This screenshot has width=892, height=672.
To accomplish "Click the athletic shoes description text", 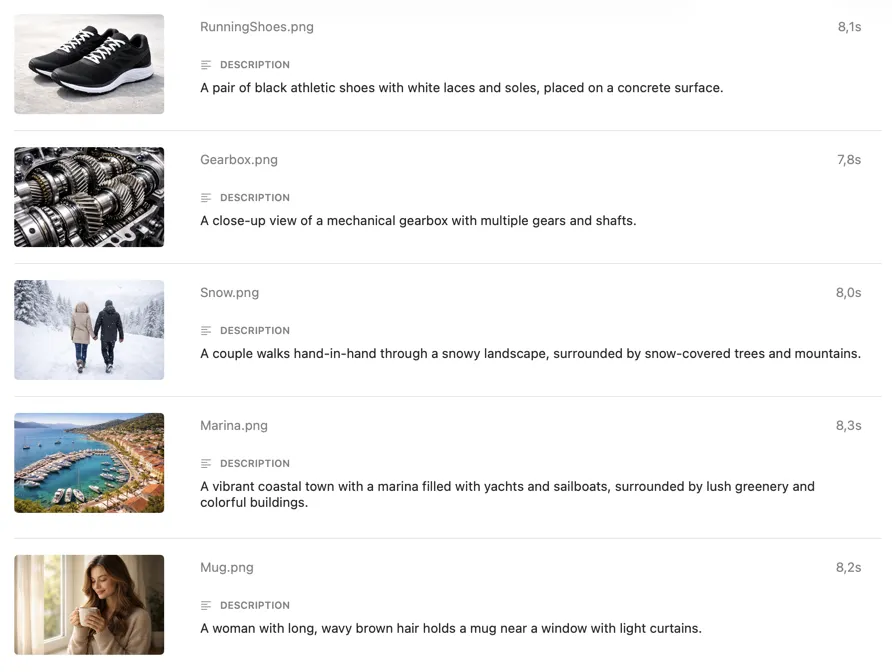I will click(461, 88).
